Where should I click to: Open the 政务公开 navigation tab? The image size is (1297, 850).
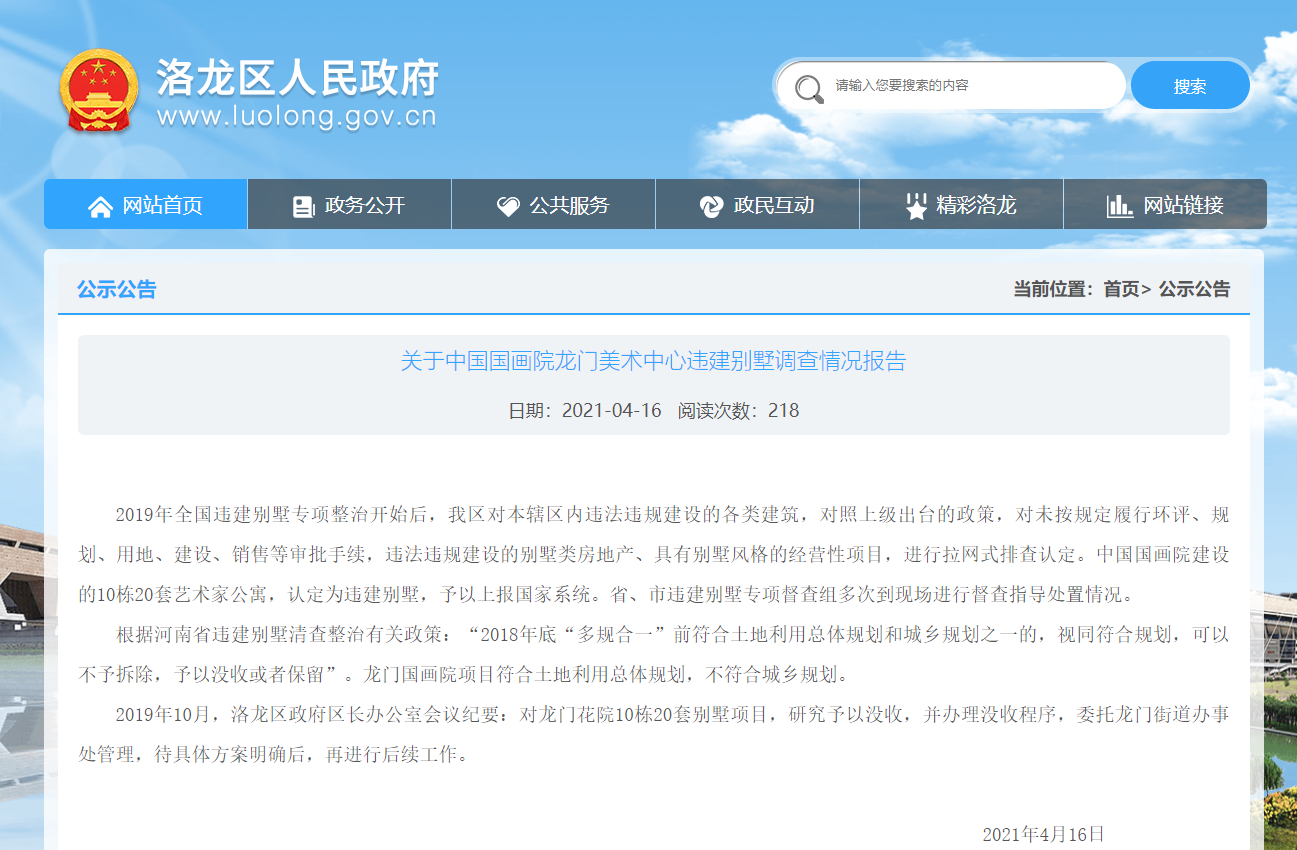349,204
